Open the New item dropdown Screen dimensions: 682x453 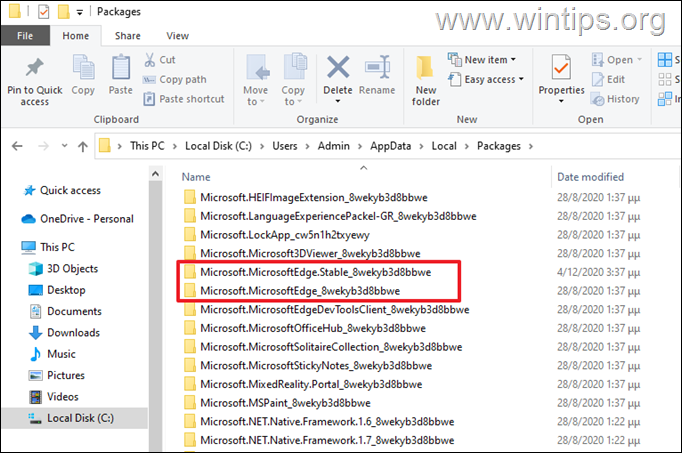point(481,60)
